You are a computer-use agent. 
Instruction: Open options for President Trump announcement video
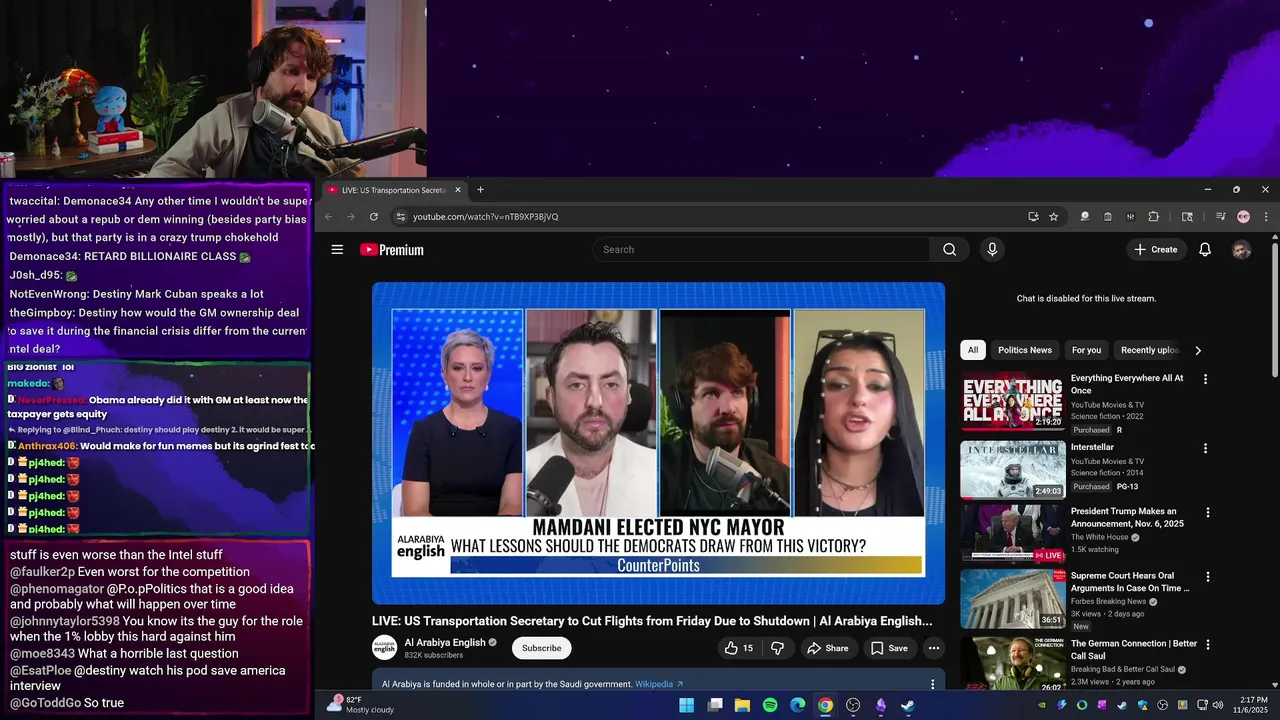(1207, 512)
